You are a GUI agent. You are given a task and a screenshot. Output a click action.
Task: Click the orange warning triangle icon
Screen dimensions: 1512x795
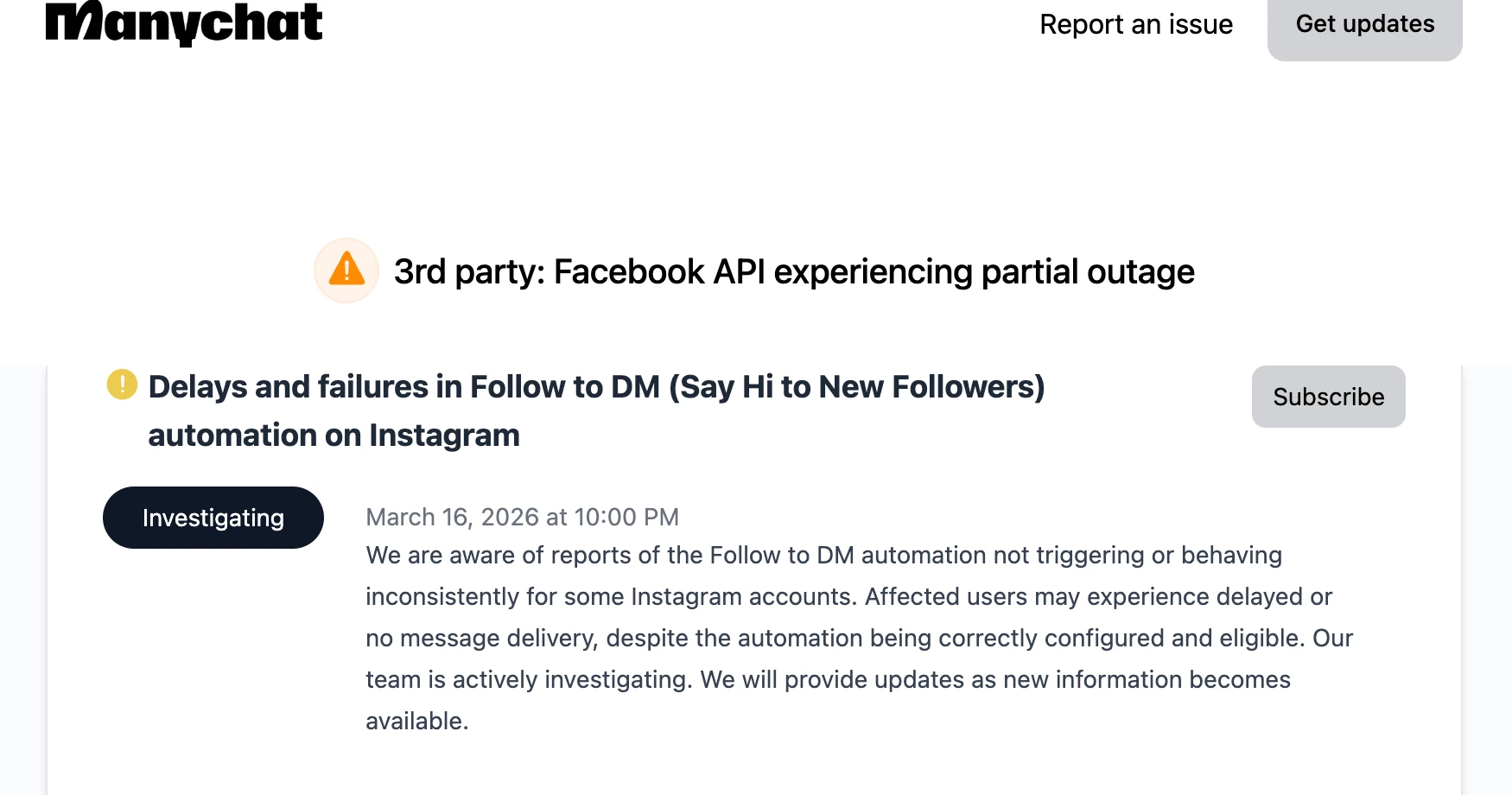(346, 270)
